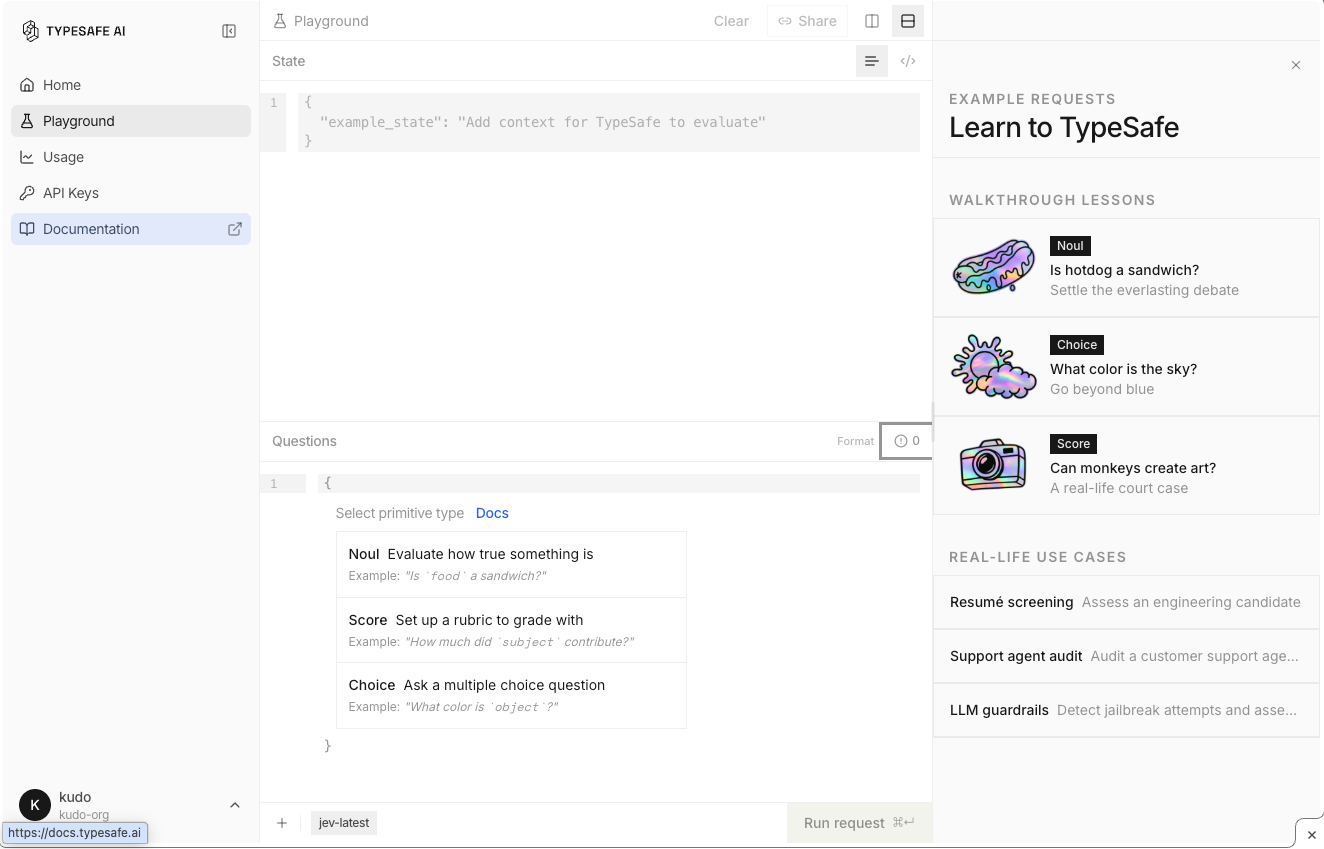Switch to stacked row layout

pos(908,21)
